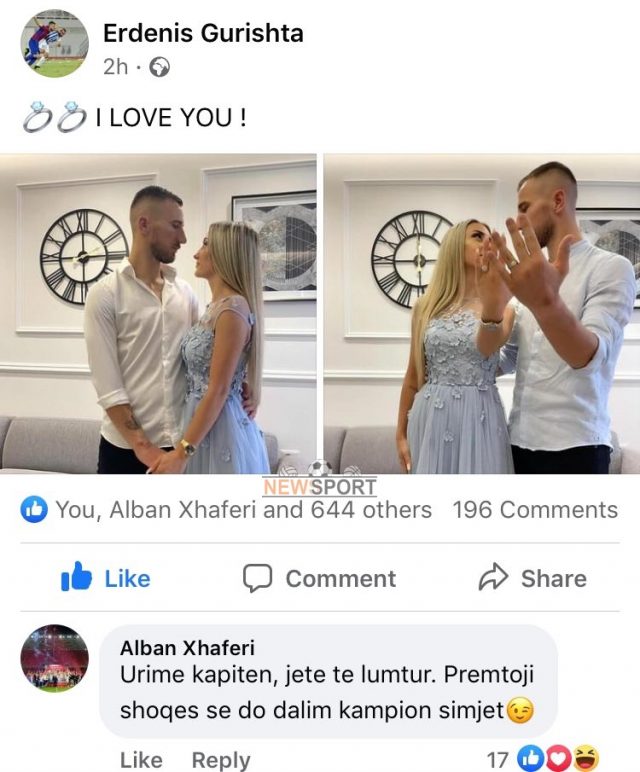640x772 pixels.
Task: Open Alban Xhaferi's commenter avatar
Action: tap(54, 658)
